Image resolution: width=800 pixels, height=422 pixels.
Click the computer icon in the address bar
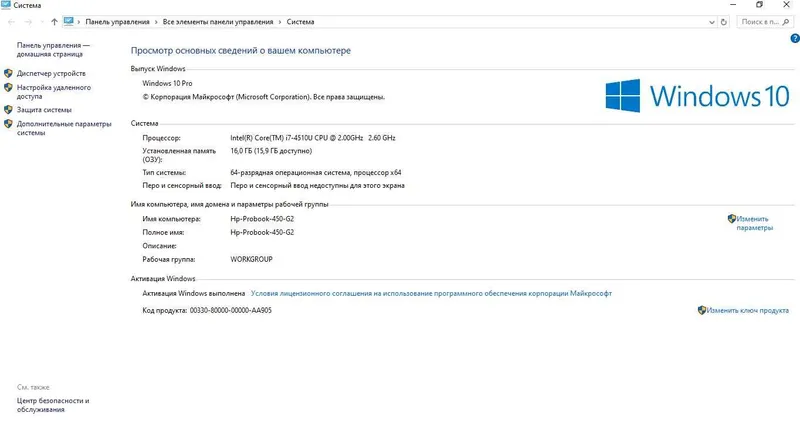coord(68,21)
